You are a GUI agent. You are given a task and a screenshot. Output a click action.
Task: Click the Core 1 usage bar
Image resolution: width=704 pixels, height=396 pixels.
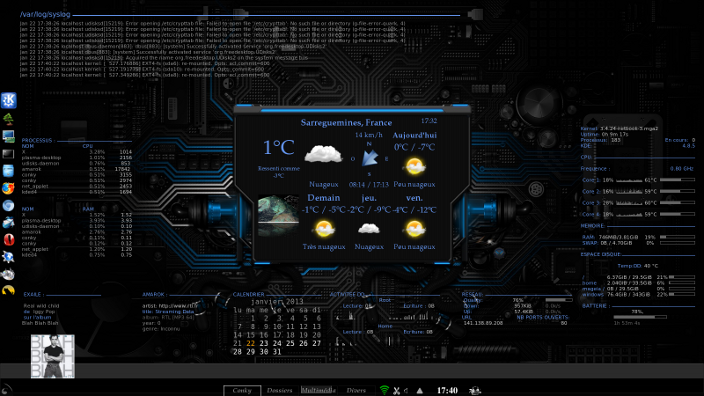pos(677,180)
